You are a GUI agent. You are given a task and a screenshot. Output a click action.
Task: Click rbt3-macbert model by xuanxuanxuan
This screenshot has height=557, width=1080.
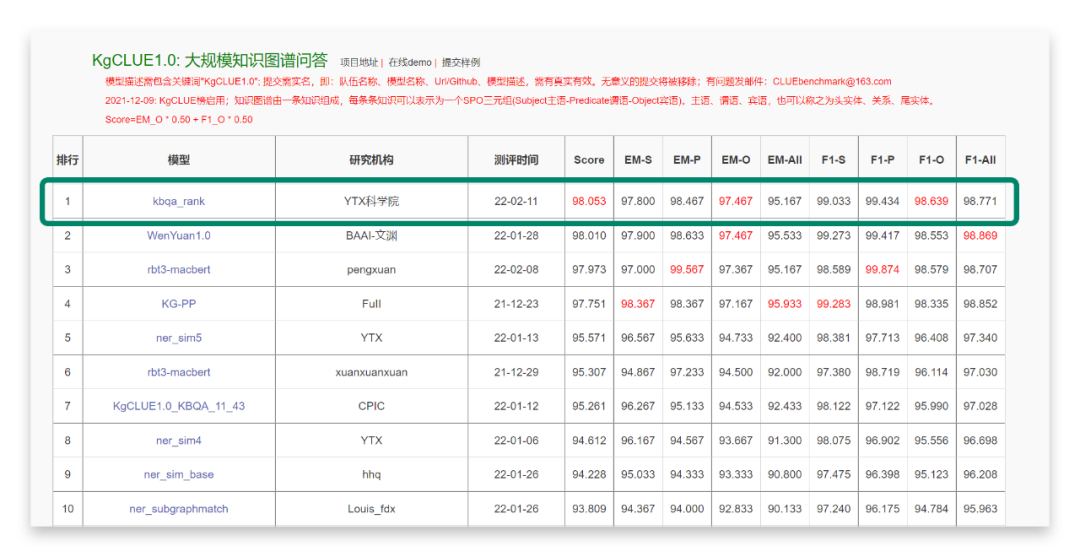coord(179,372)
